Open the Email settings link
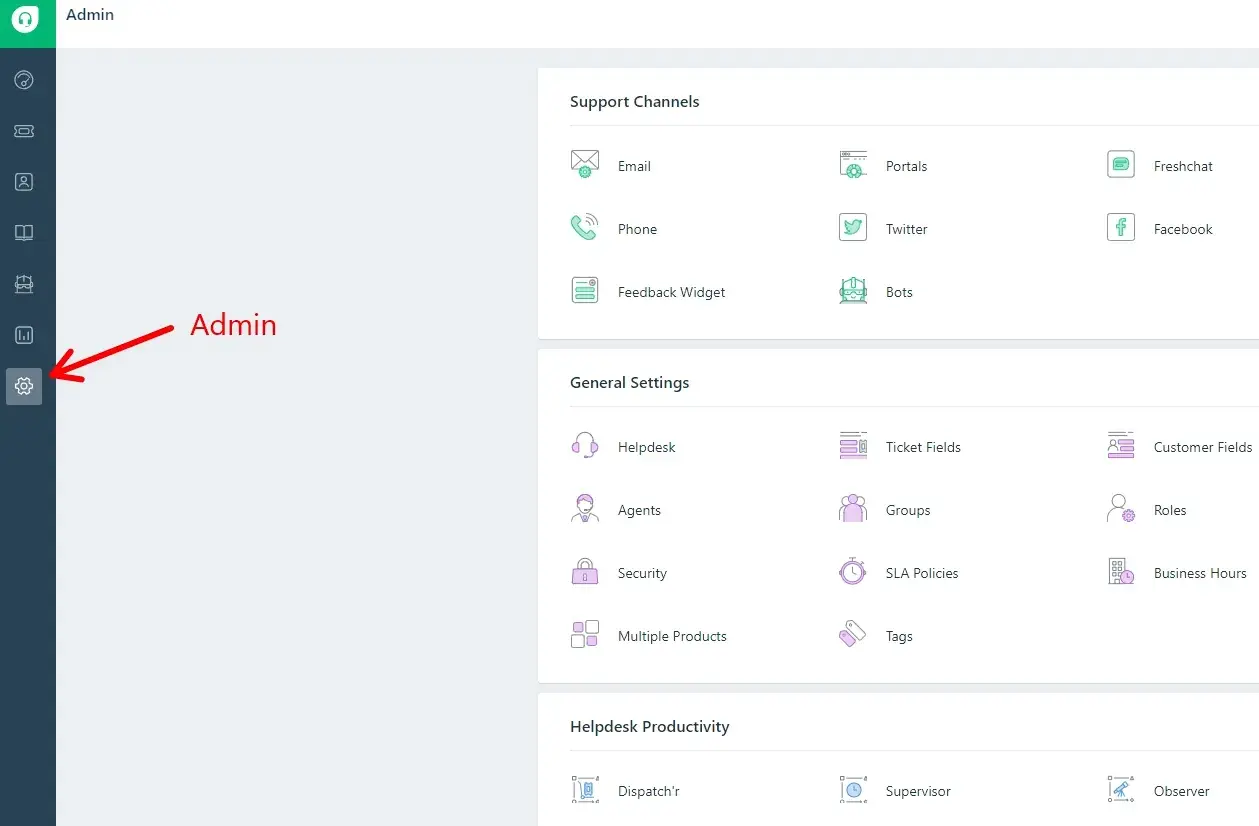This screenshot has width=1259, height=826. [634, 166]
